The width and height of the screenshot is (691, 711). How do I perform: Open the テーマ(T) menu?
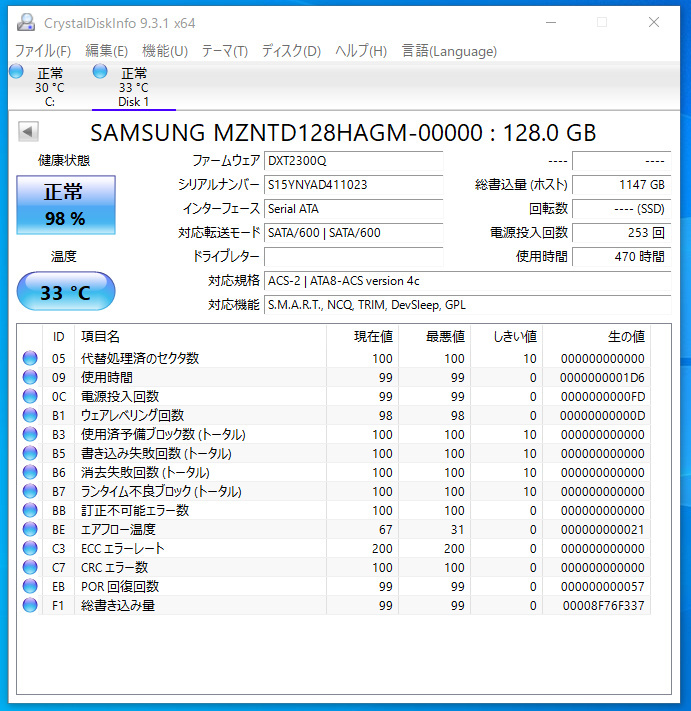(x=224, y=51)
